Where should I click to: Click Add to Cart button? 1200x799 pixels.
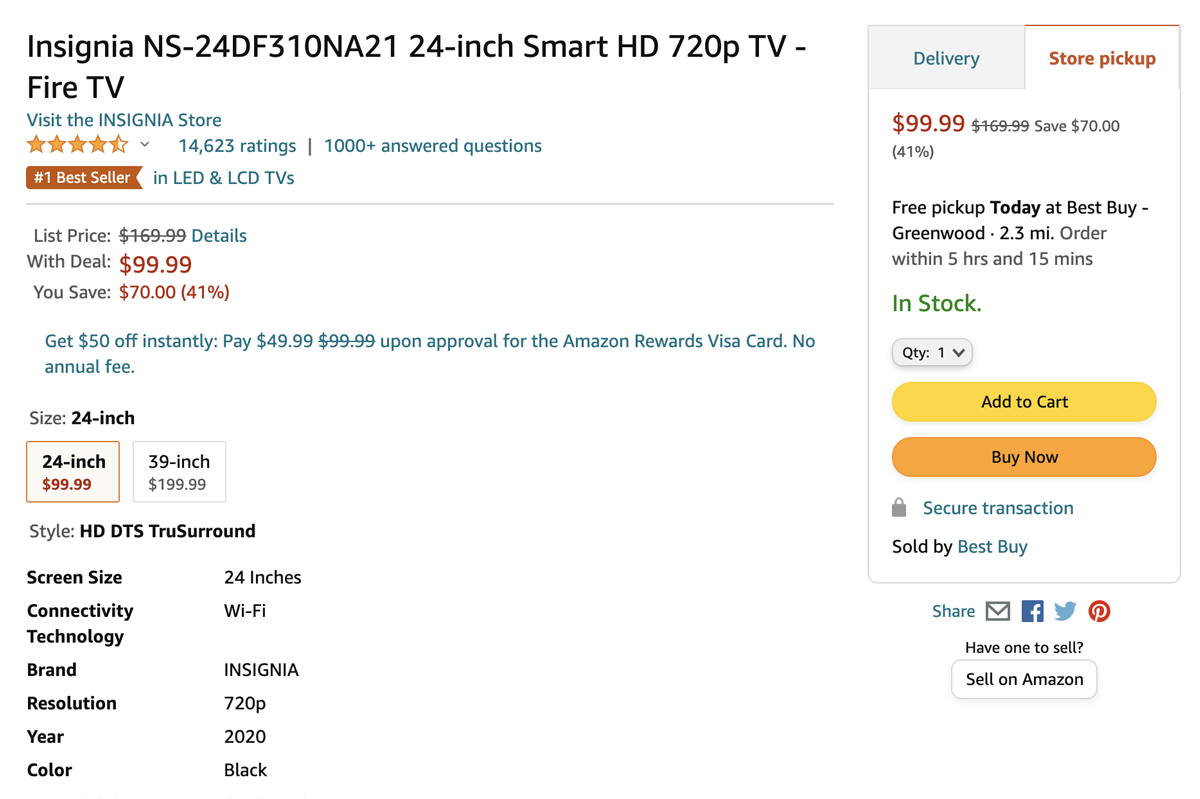pos(1024,402)
